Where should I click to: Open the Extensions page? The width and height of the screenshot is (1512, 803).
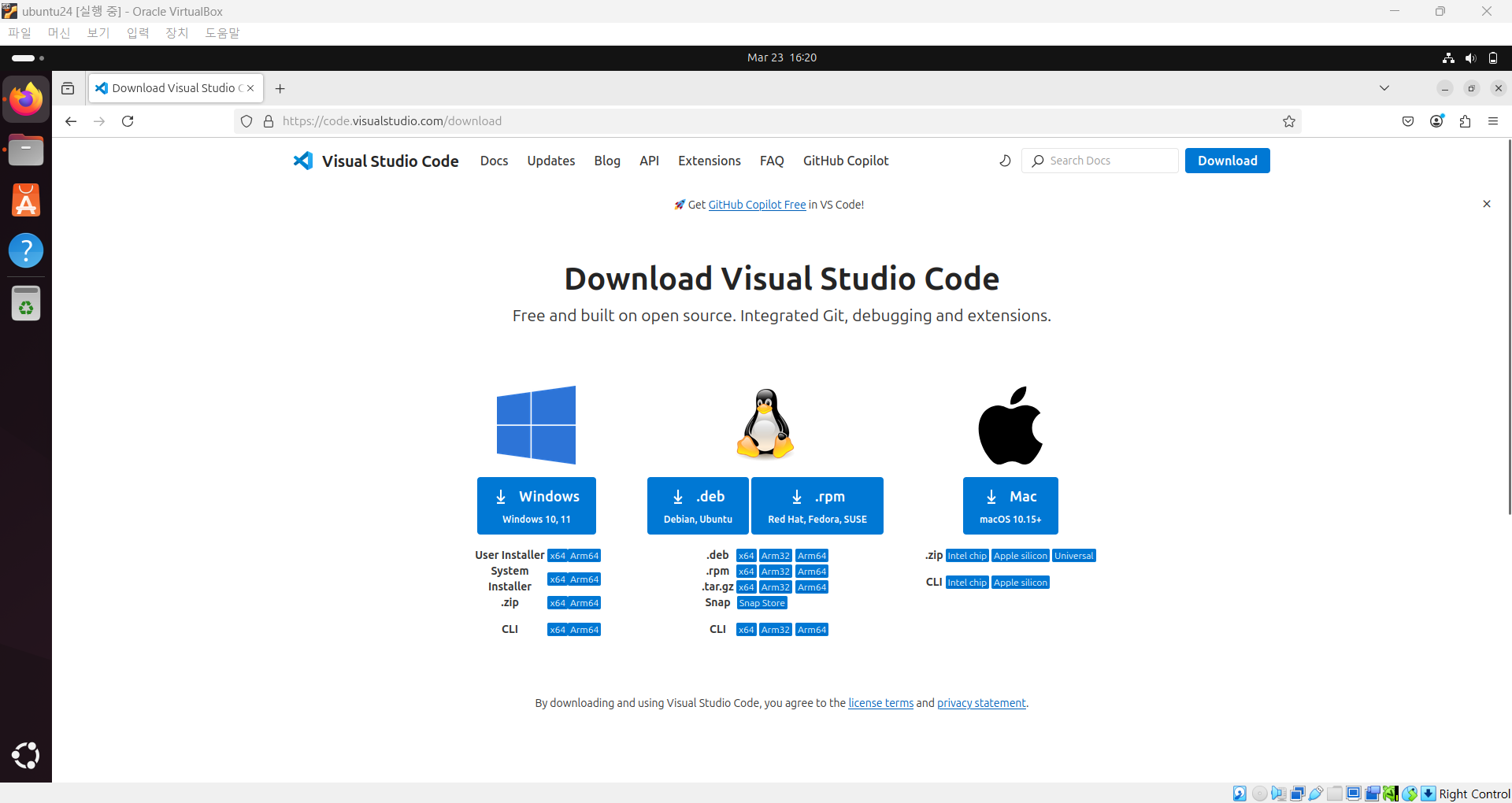pos(710,161)
